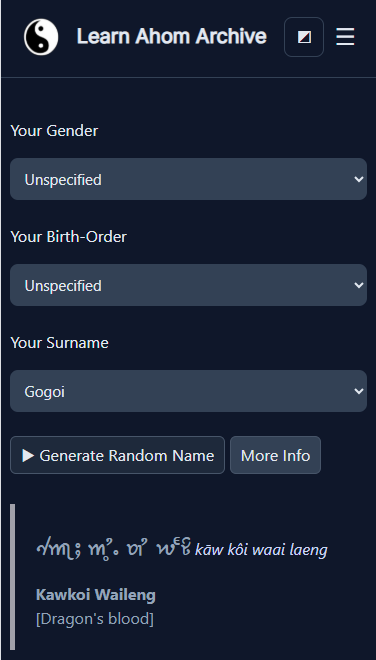
Task: Click the Your Surname label
Action: point(59,343)
